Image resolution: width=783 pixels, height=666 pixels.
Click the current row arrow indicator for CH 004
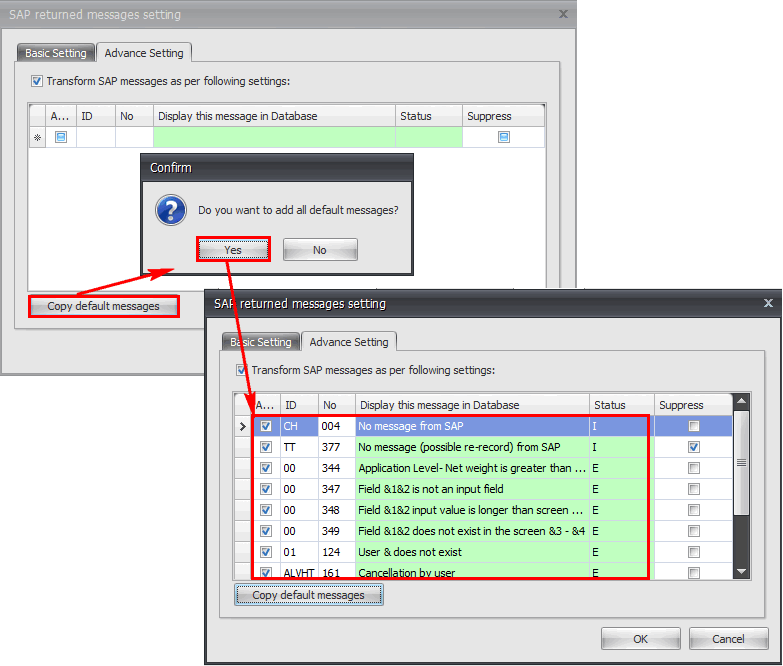pos(243,426)
